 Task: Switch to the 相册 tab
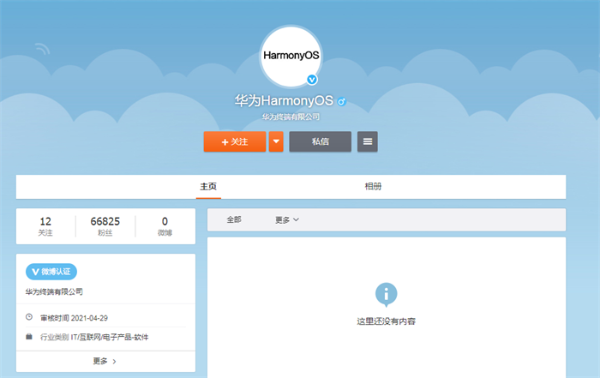pyautogui.click(x=373, y=186)
